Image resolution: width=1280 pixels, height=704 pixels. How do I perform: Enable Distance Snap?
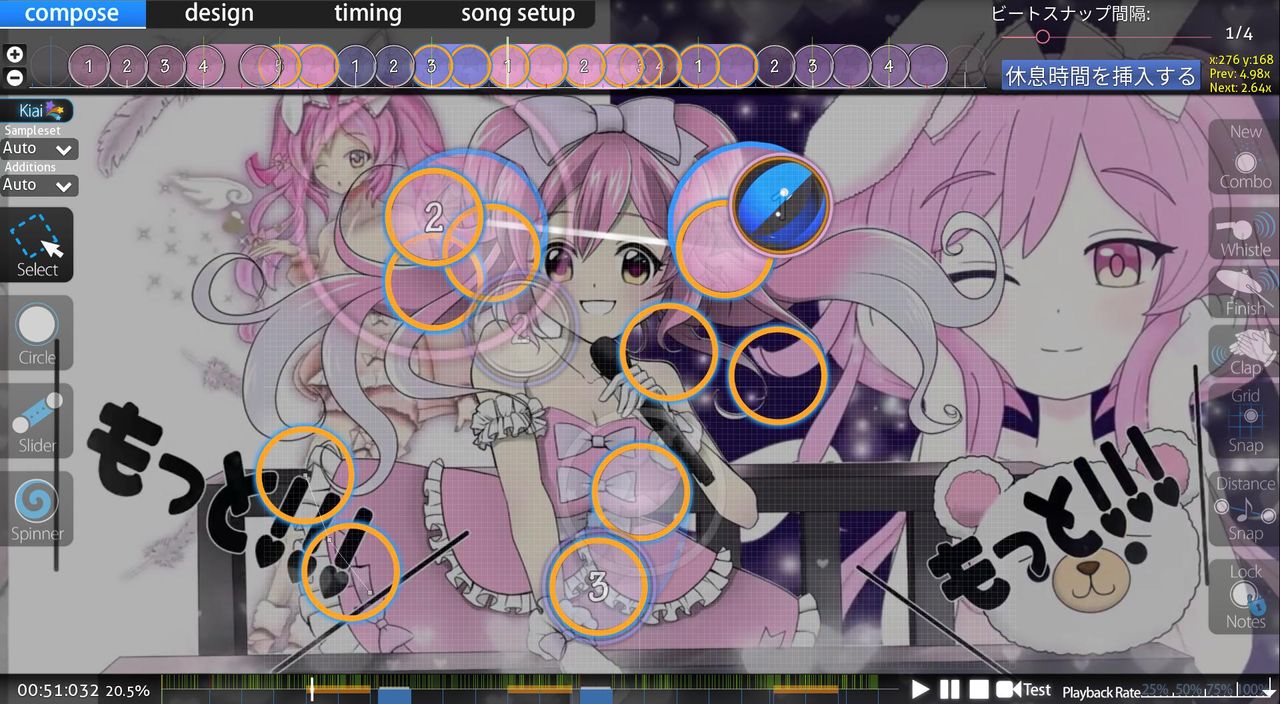point(1243,508)
